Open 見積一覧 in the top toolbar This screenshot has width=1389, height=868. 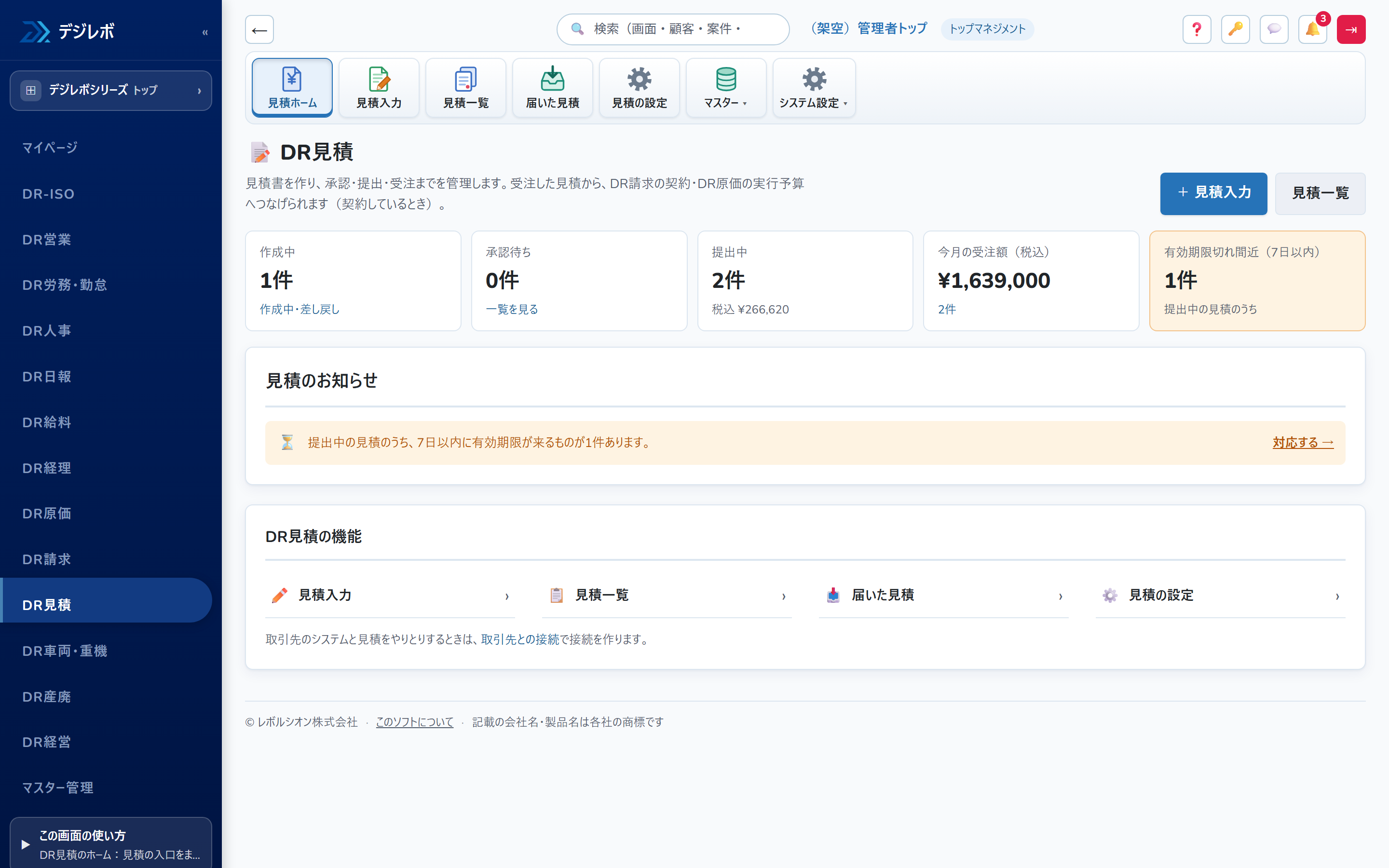[465, 87]
